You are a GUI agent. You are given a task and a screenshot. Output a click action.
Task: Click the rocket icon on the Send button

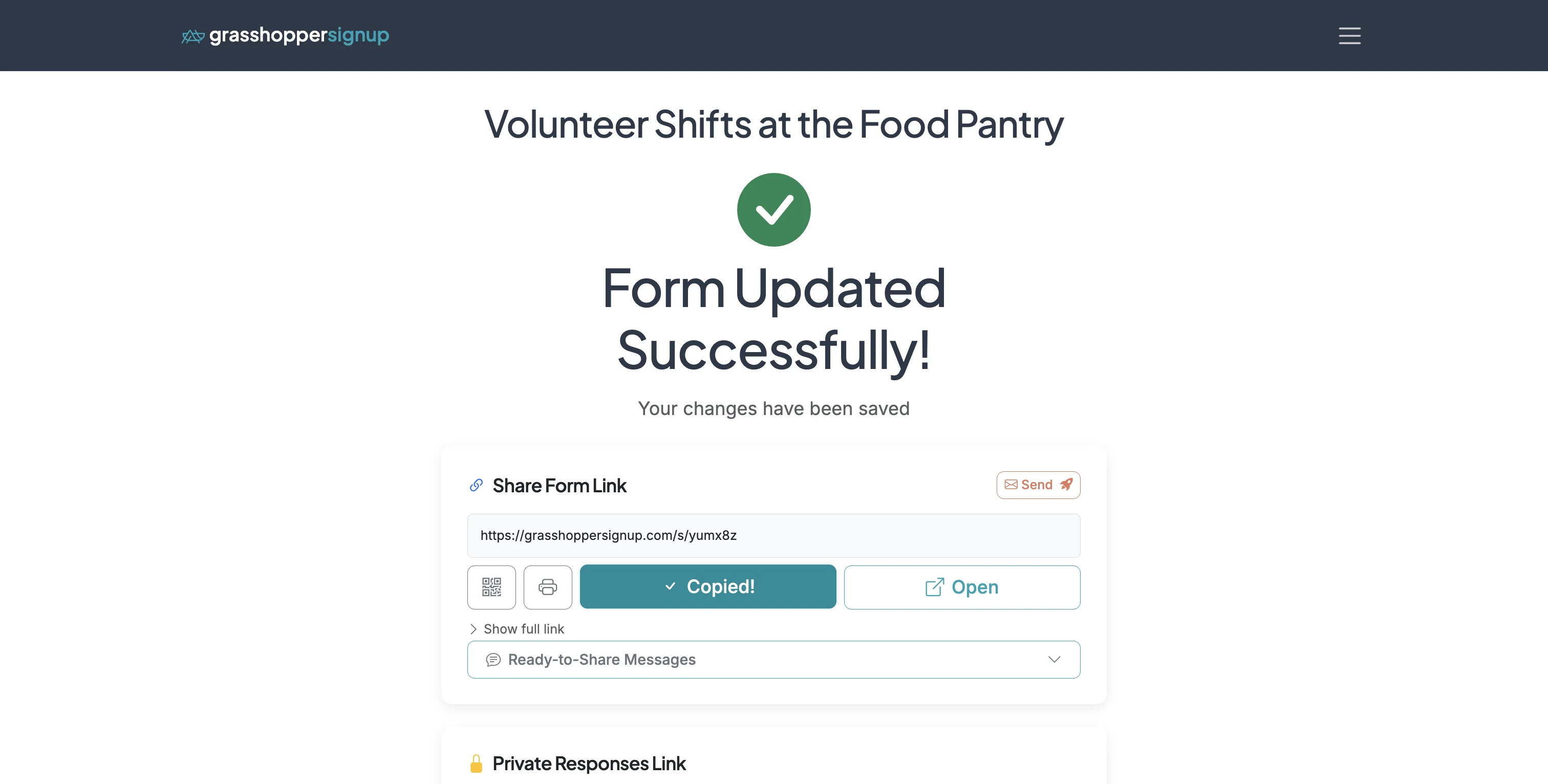(1066, 484)
